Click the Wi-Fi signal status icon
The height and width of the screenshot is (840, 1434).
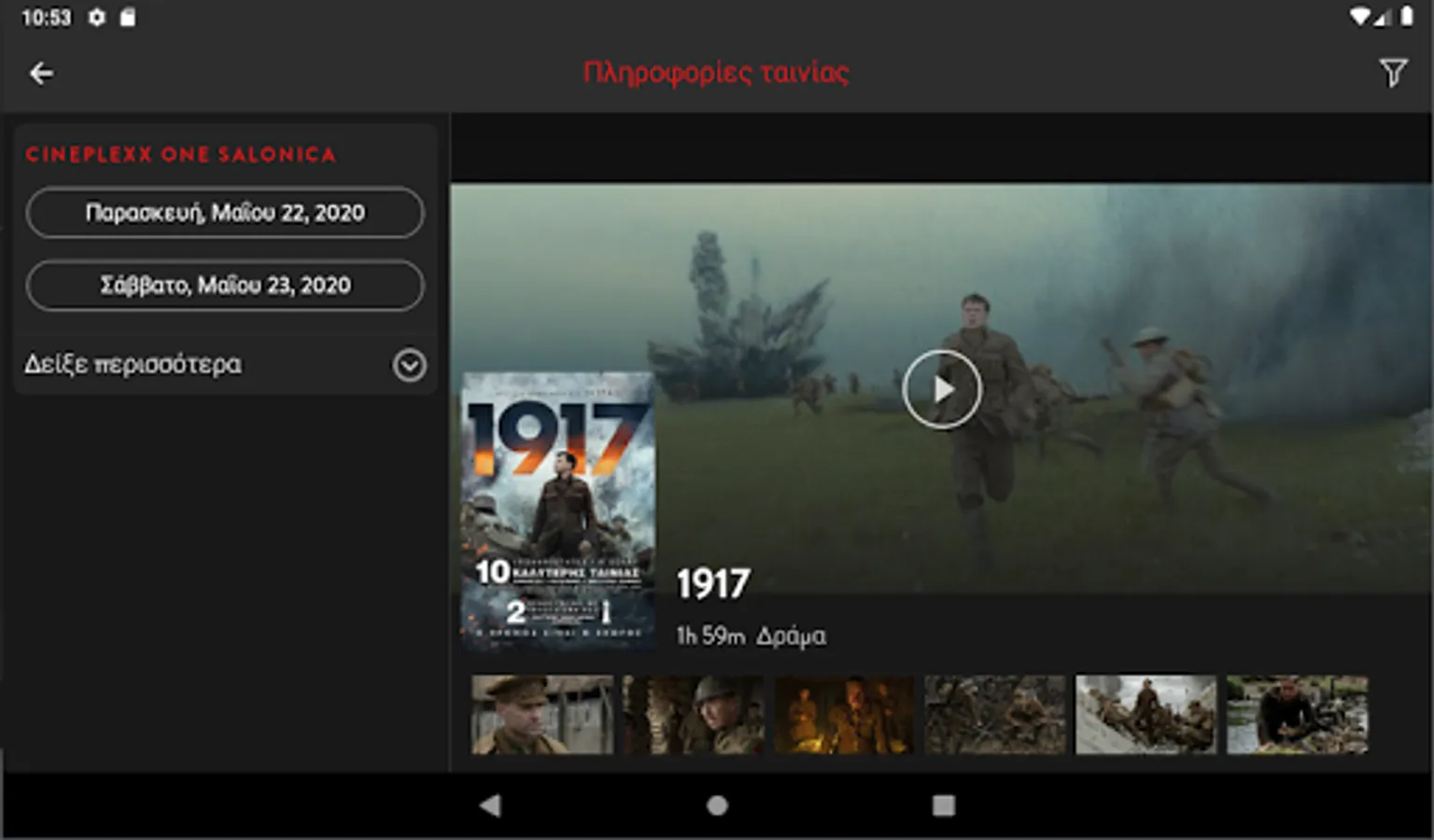(1360, 17)
